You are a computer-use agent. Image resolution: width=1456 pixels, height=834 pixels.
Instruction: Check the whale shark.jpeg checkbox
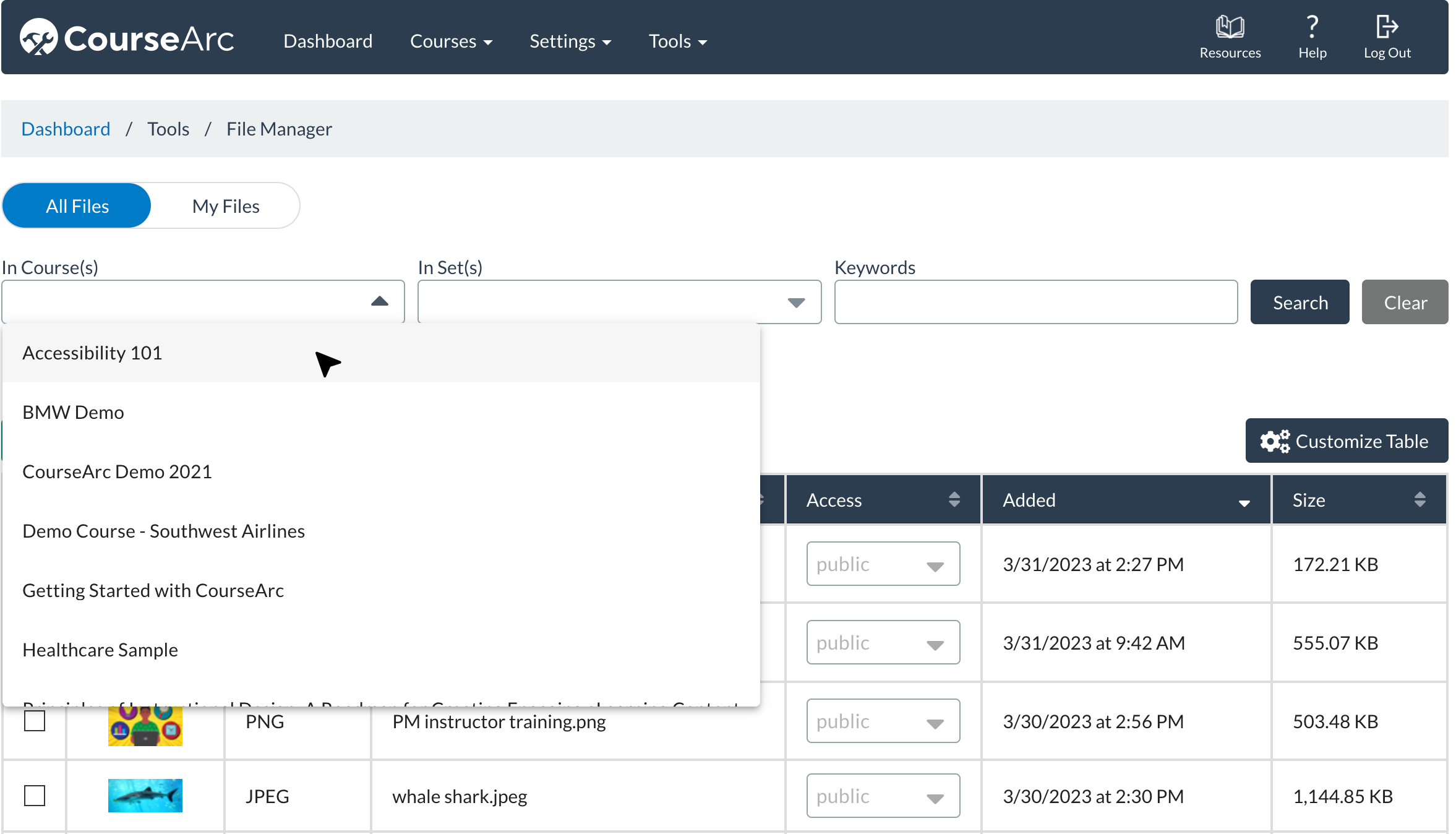pyautogui.click(x=35, y=796)
